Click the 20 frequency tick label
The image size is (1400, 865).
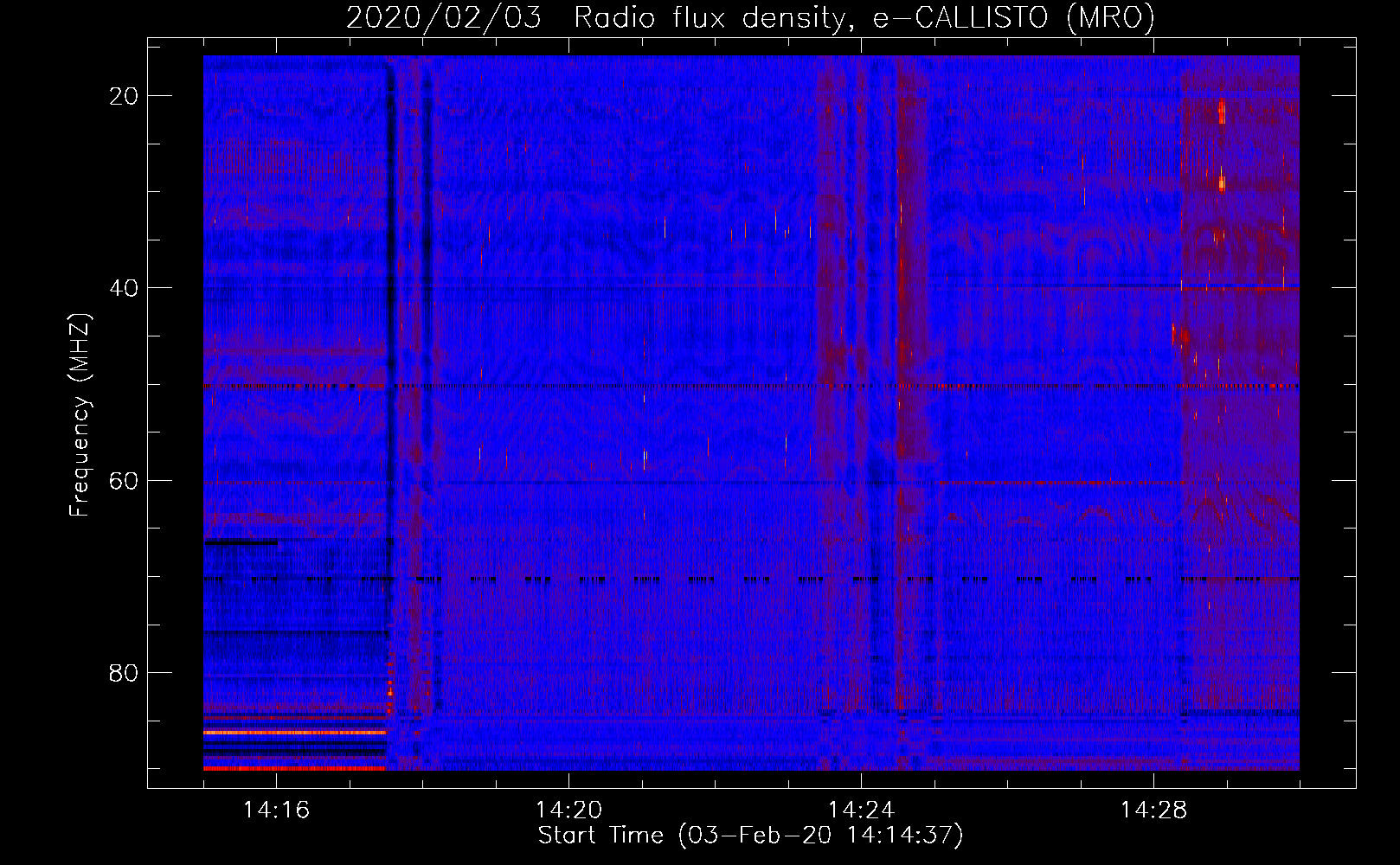124,96
